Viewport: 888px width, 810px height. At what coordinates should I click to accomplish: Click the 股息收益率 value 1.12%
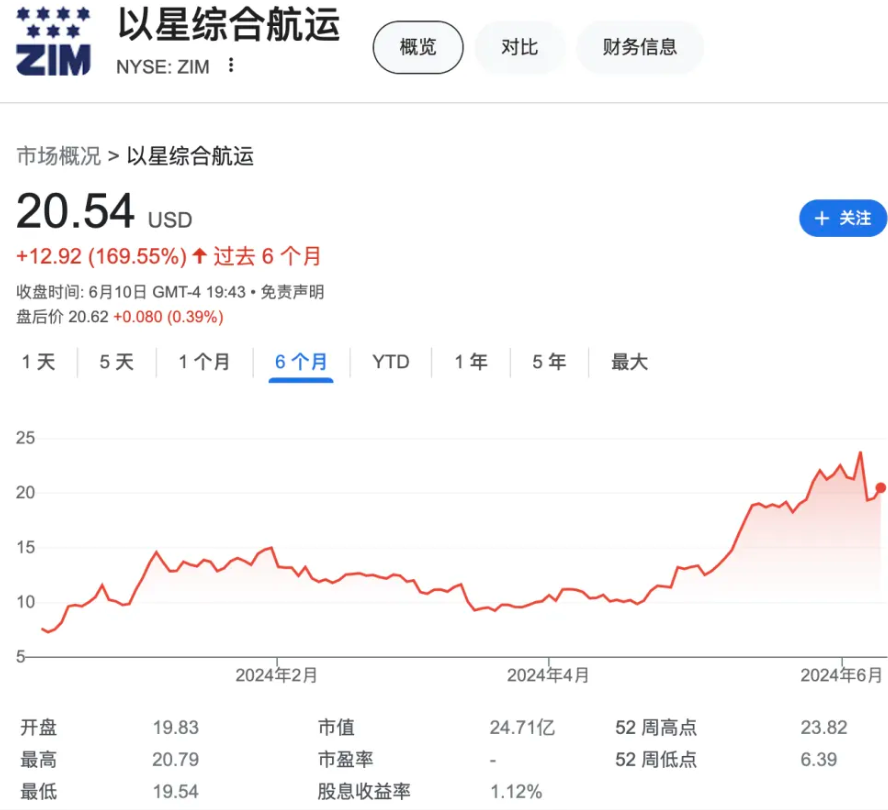(516, 792)
